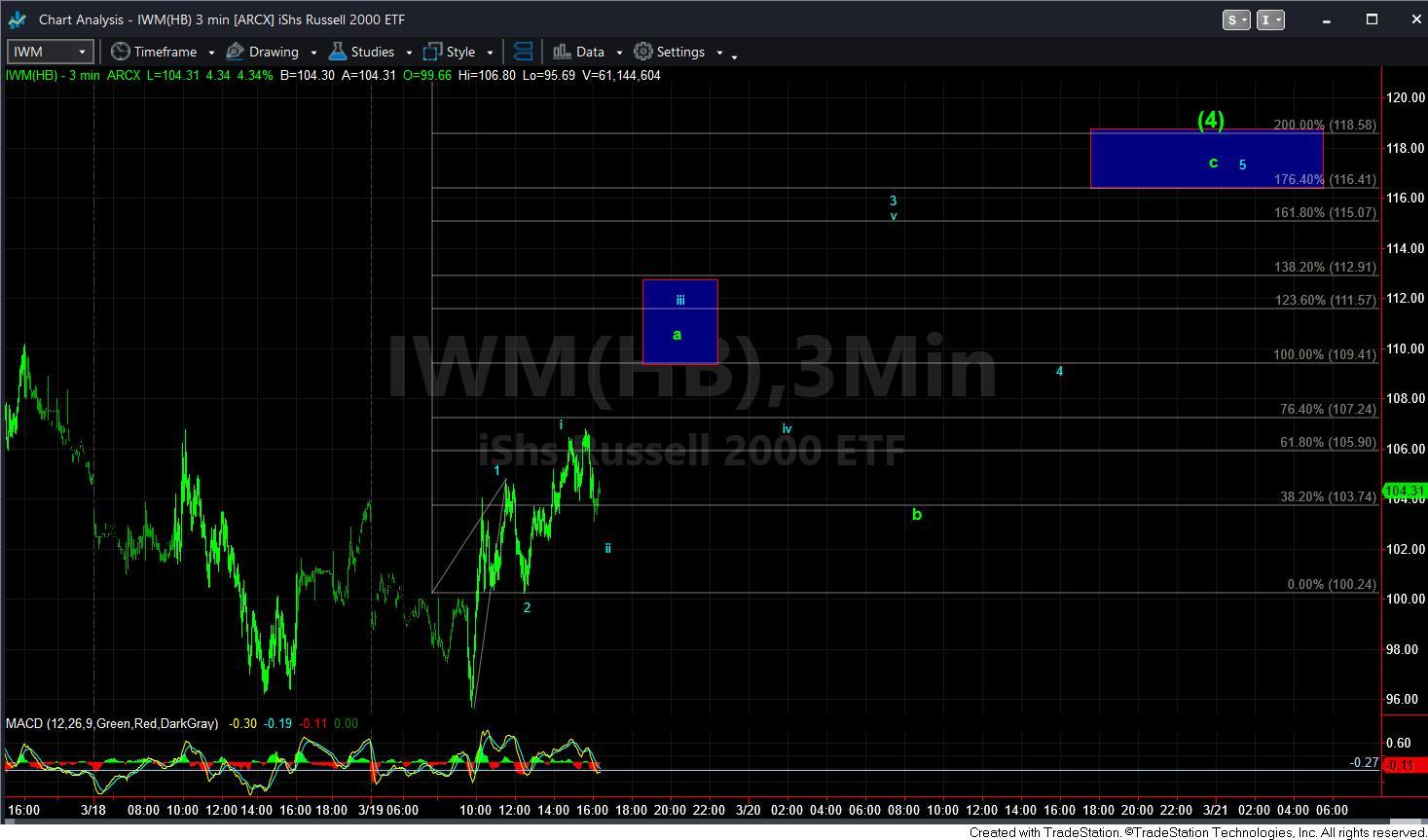Screen dimensions: 1428x840
Task: Expand the Studies dropdown arrow
Action: (x=409, y=53)
